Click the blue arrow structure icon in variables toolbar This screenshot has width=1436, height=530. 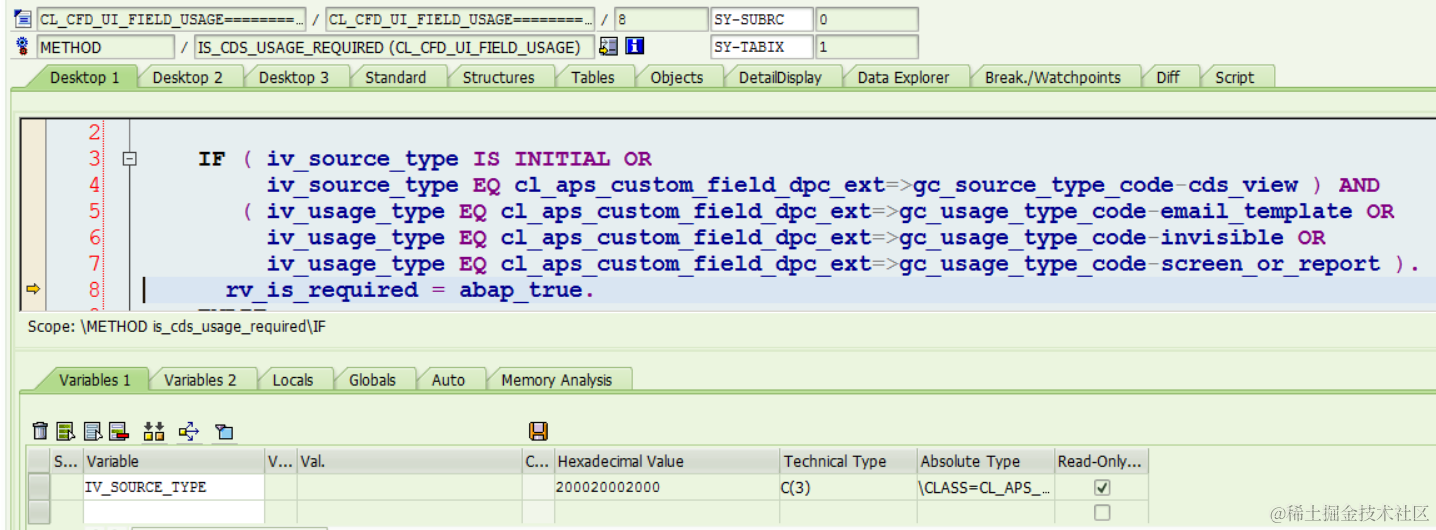coord(189,431)
